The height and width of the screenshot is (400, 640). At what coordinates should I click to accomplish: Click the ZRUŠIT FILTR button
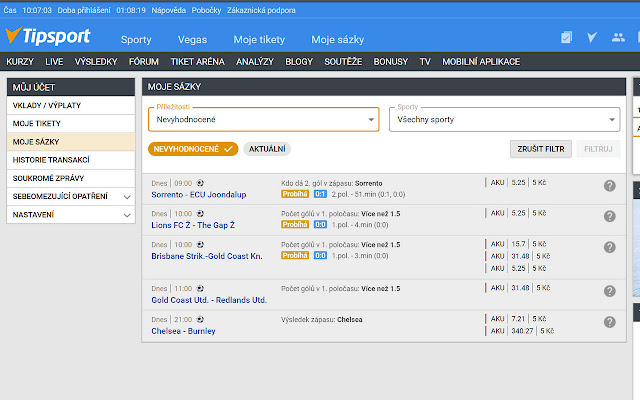click(541, 149)
